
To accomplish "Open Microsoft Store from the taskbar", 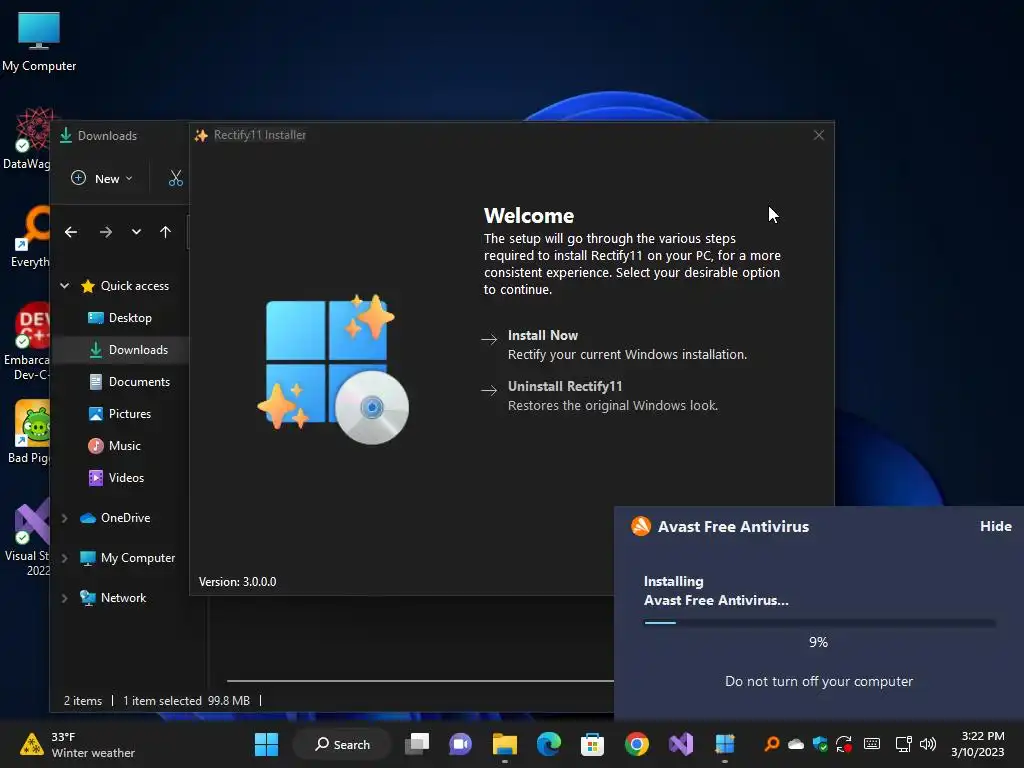I will [592, 744].
